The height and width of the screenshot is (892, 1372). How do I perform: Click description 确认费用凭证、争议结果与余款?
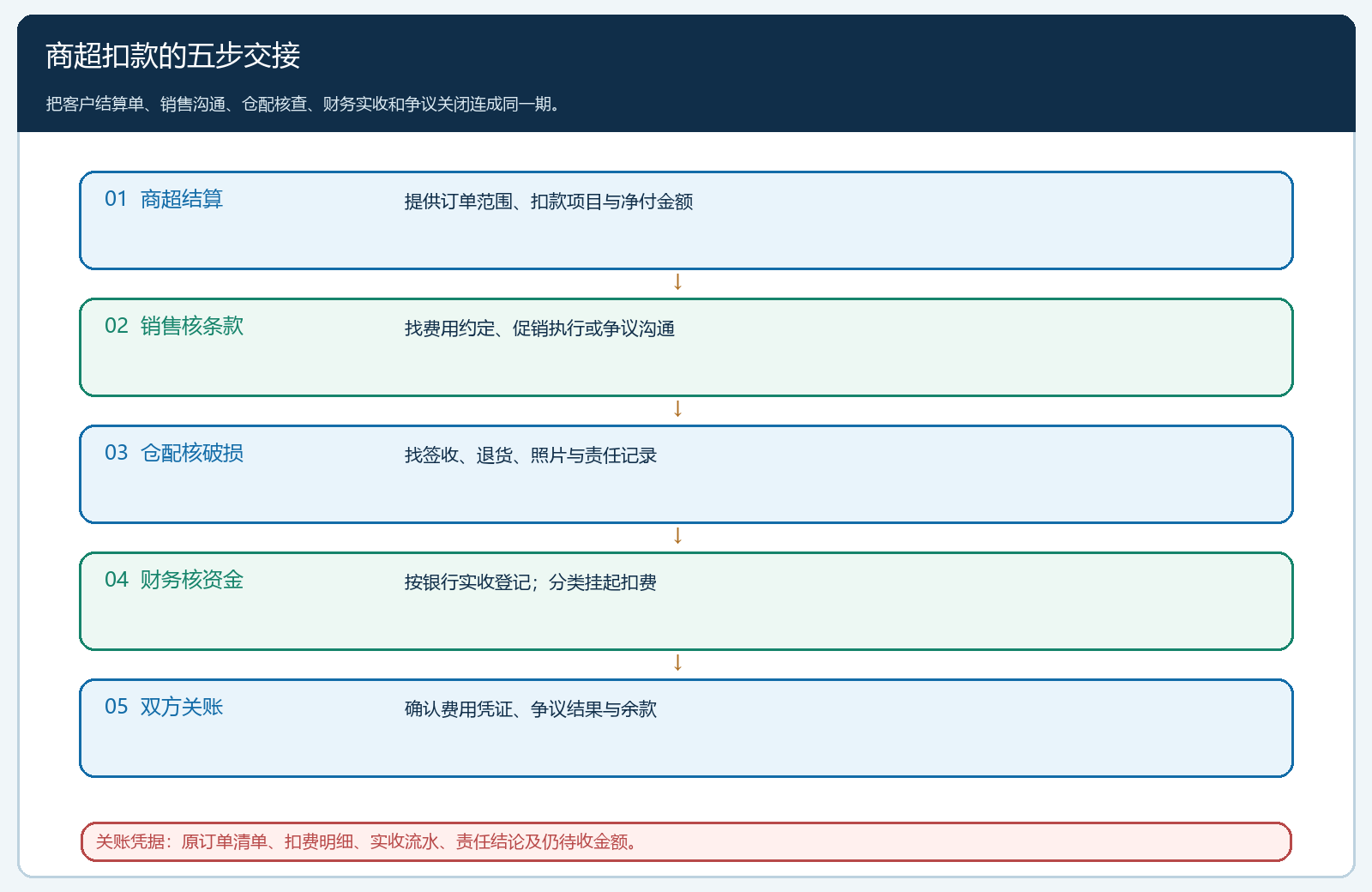[531, 709]
